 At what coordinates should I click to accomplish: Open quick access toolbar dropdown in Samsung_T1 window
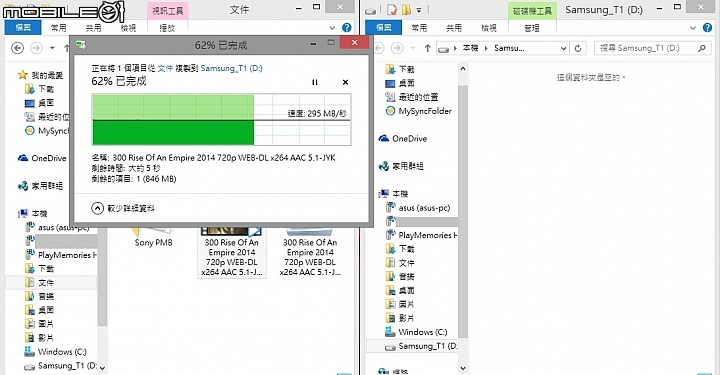[x=419, y=10]
